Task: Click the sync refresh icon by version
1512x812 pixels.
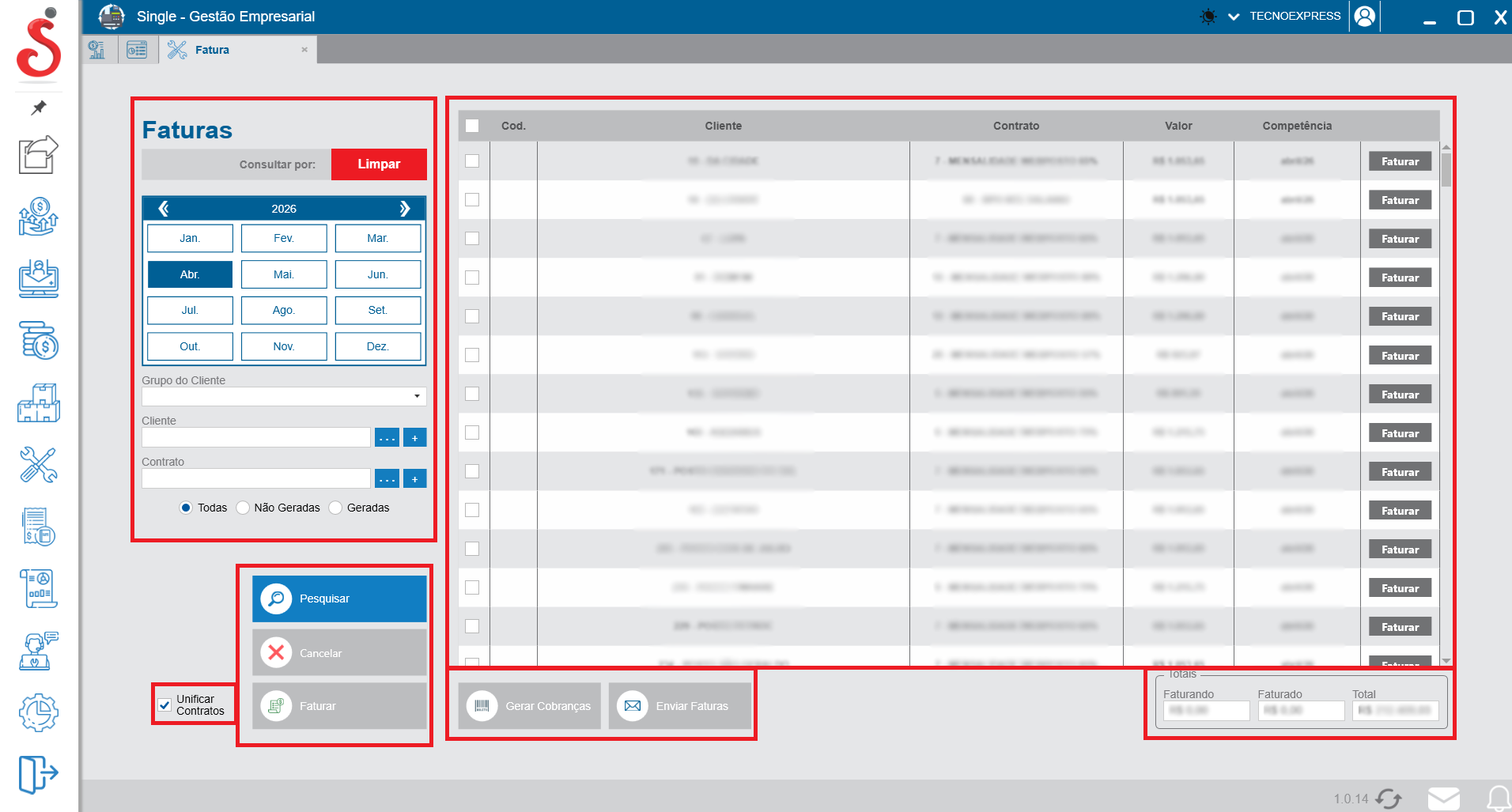Action: 1389,799
